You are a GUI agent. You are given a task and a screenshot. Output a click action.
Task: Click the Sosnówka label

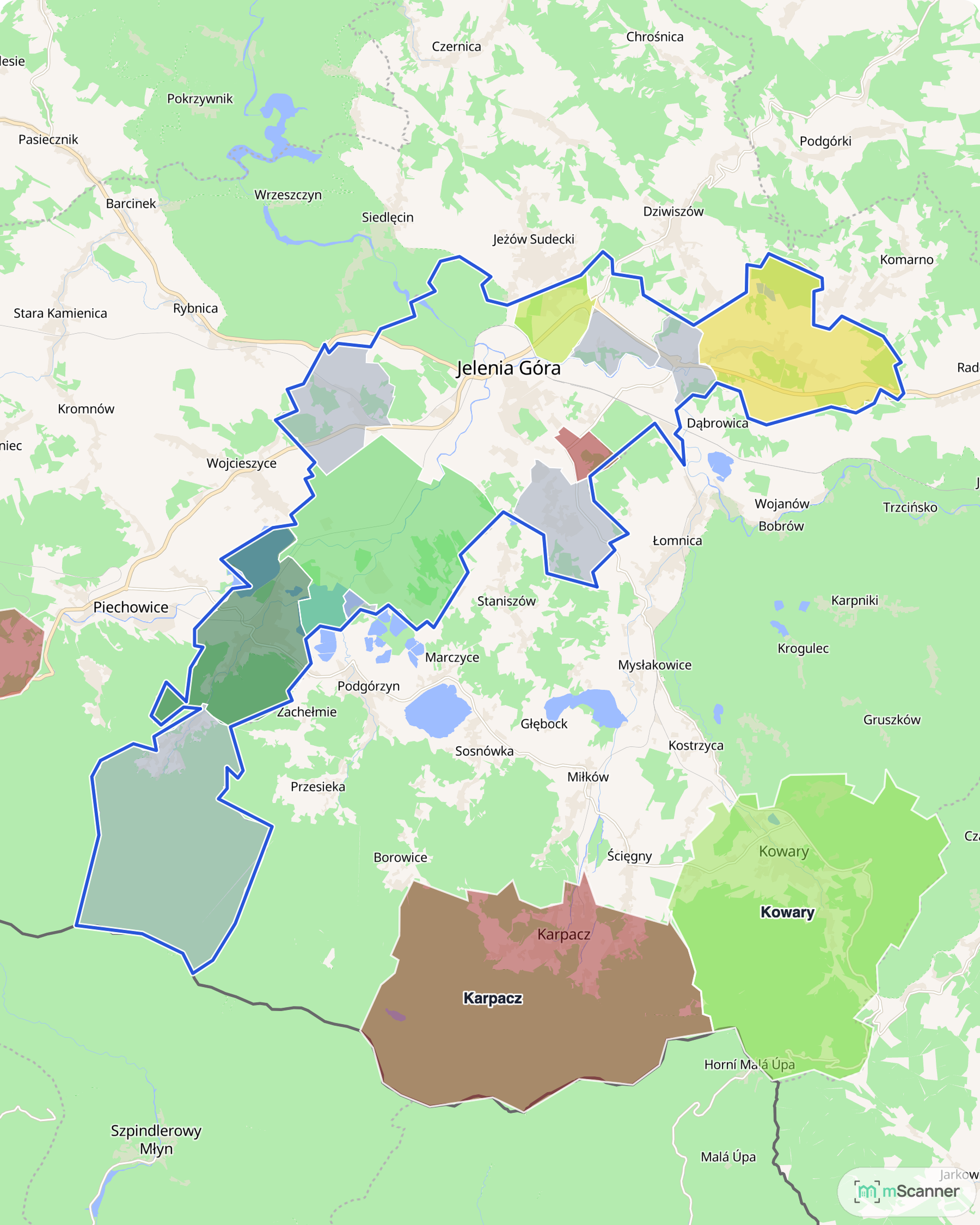point(485,751)
